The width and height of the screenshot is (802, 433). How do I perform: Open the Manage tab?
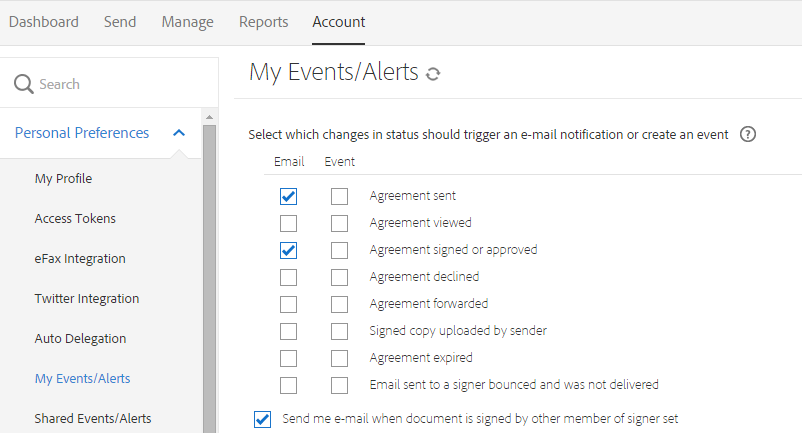pos(187,22)
